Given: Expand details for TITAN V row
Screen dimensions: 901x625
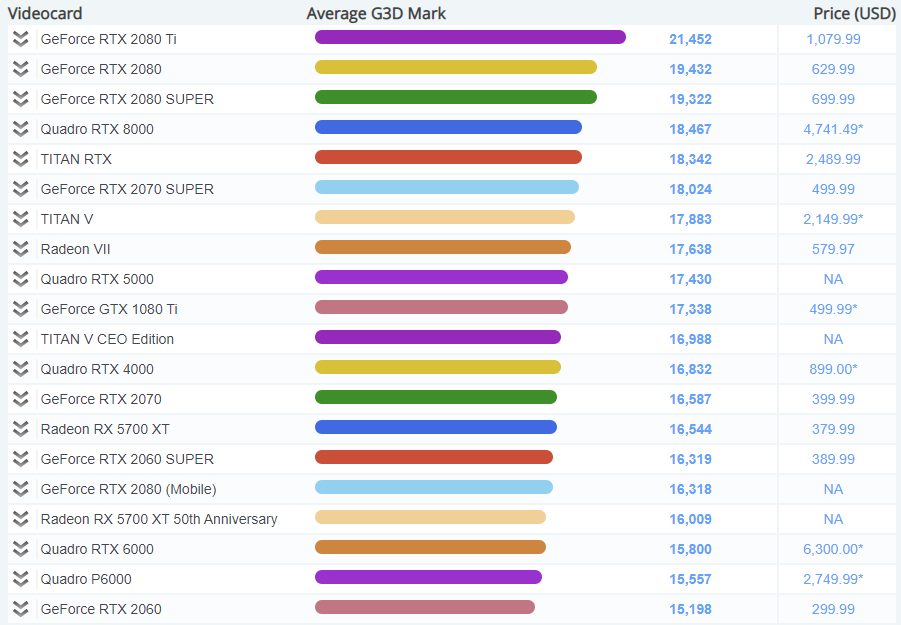Looking at the screenshot, I should (x=21, y=219).
